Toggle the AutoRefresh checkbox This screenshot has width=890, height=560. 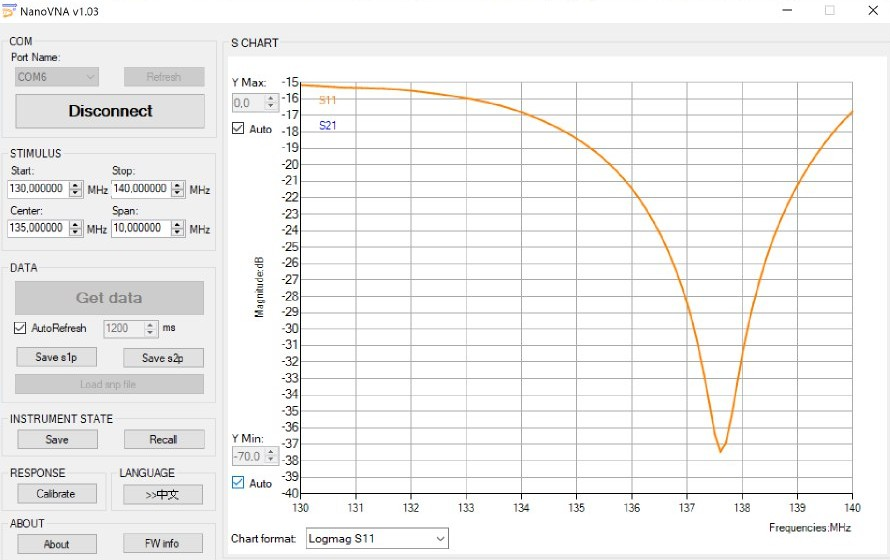click(x=21, y=328)
